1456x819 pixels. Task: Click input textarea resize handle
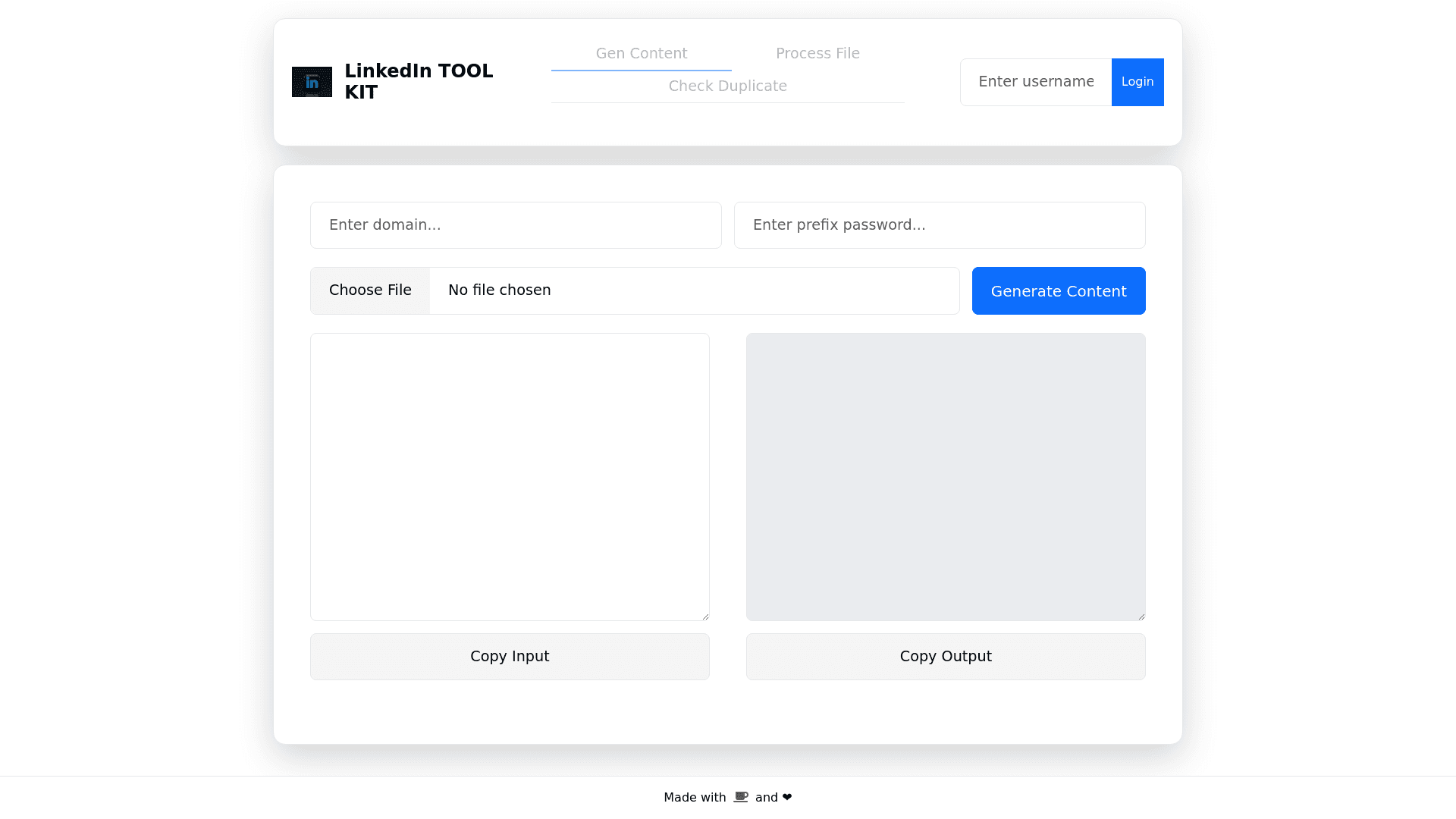705,617
